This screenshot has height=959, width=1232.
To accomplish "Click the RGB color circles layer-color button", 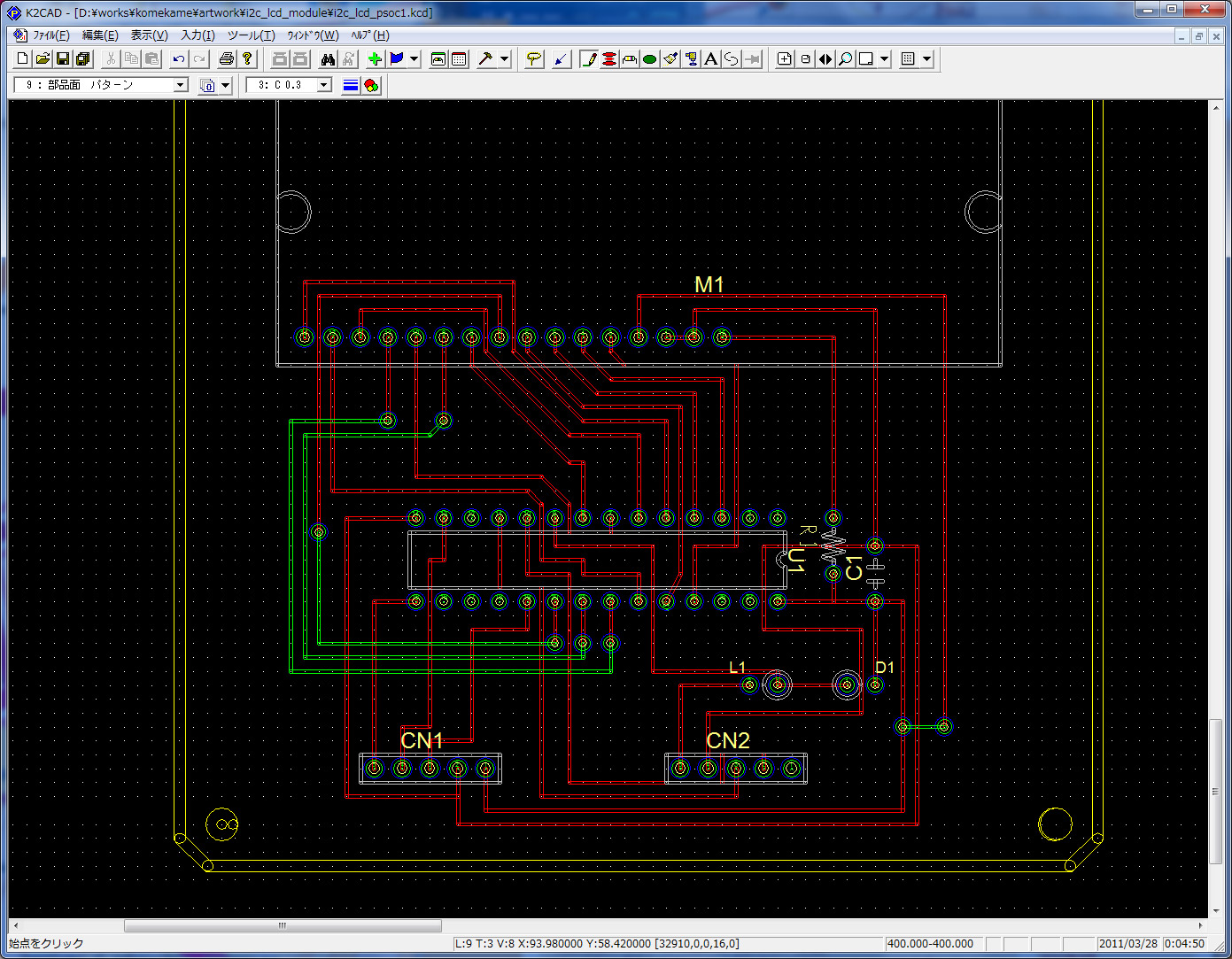I will 371,85.
